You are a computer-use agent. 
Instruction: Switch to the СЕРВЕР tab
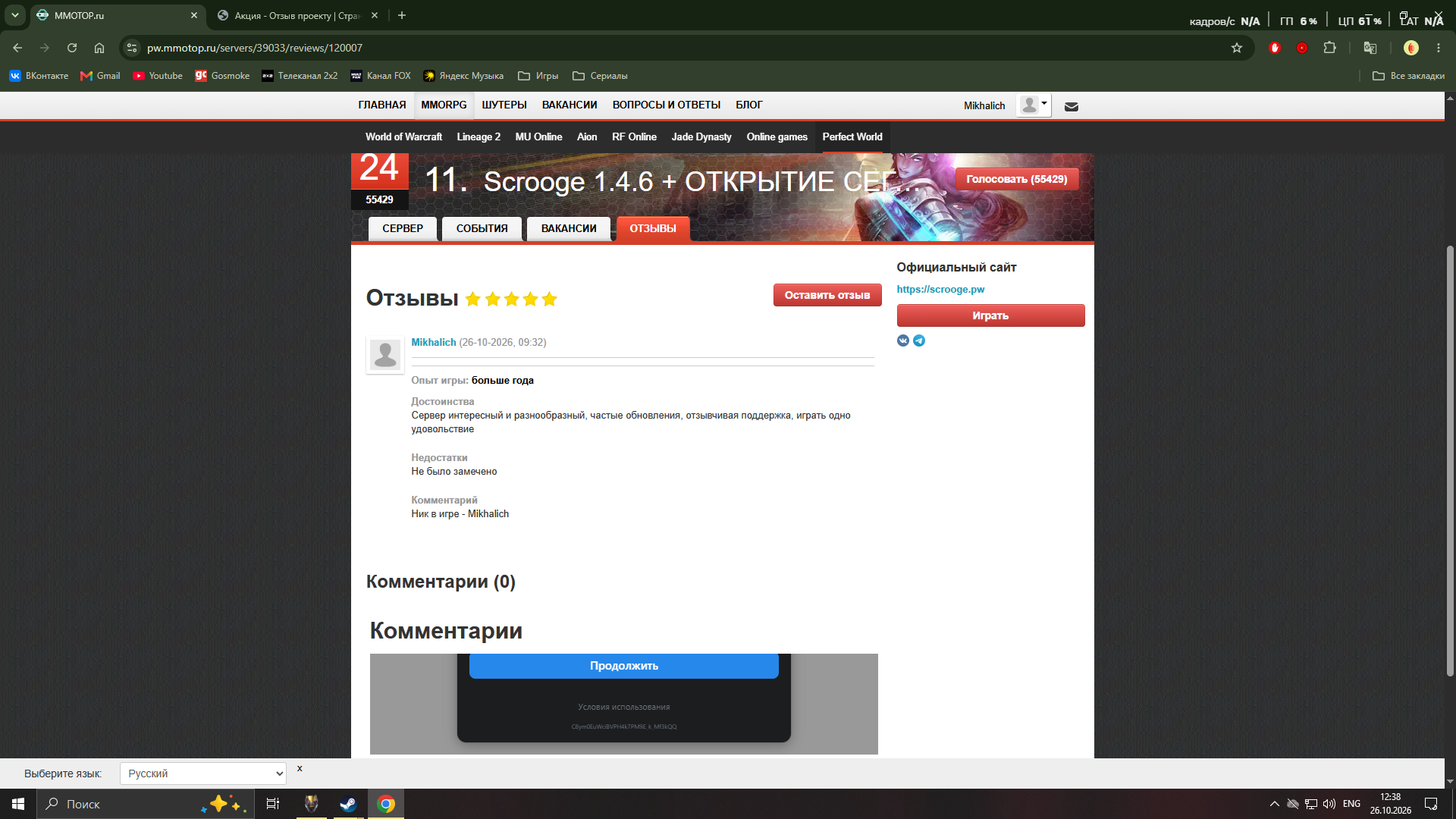click(x=403, y=228)
